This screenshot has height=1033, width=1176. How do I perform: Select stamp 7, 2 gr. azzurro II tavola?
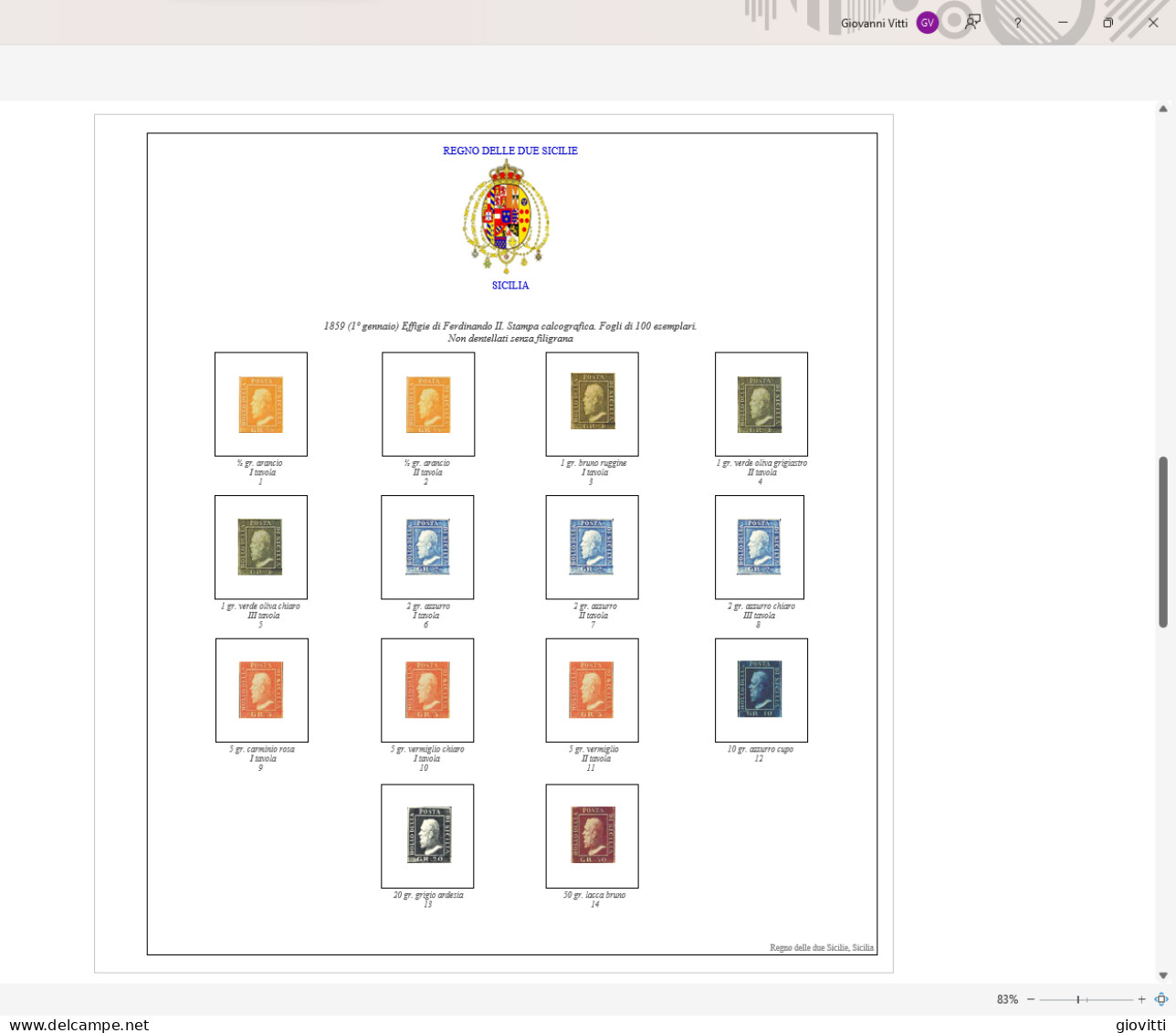(592, 547)
